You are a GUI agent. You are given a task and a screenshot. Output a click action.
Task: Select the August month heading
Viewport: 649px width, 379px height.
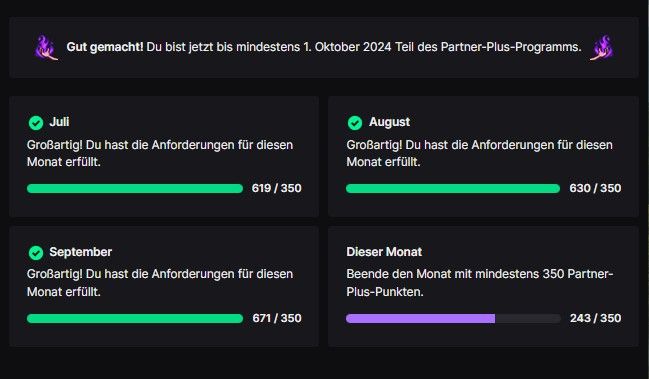point(389,122)
